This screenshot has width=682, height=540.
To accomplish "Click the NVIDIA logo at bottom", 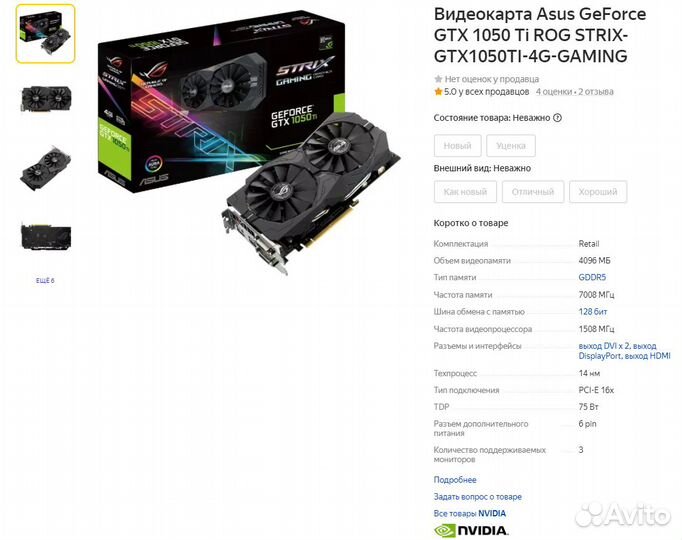I will pyautogui.click(x=471, y=530).
